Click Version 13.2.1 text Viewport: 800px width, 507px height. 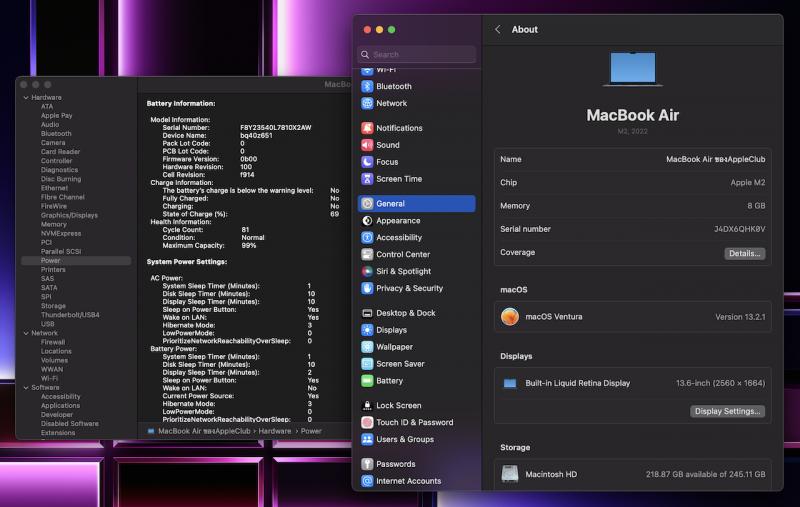tap(740, 317)
